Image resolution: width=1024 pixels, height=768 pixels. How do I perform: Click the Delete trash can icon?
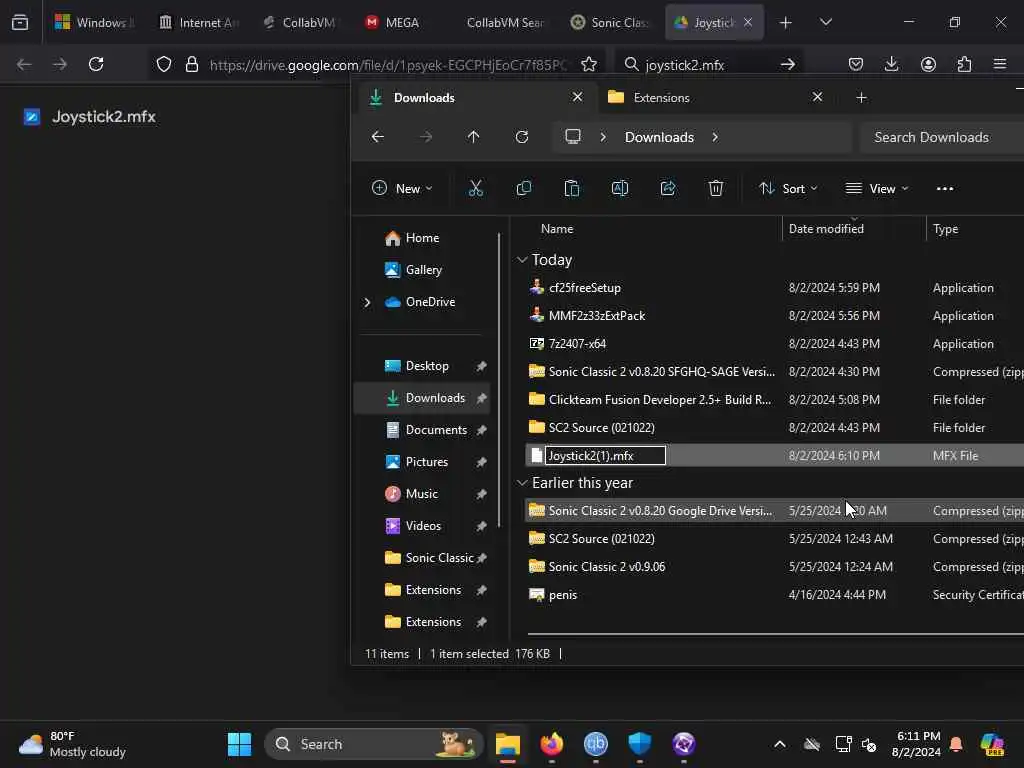716,189
